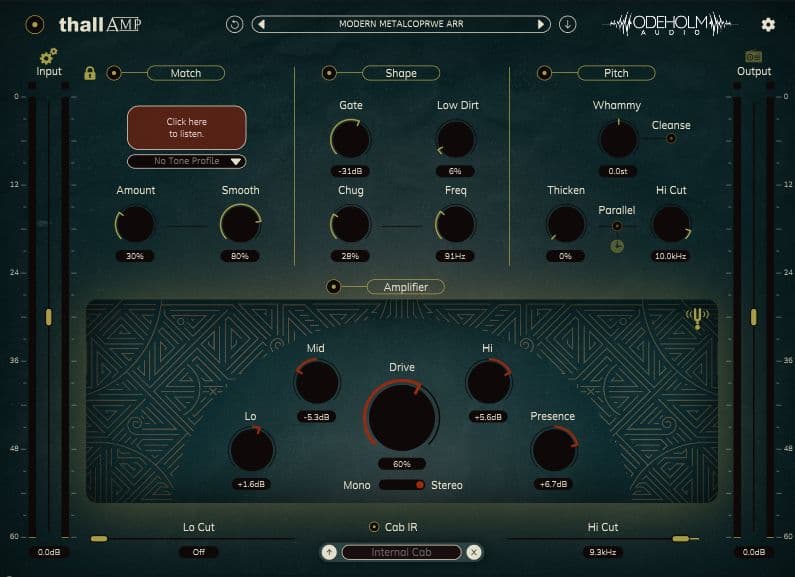
Task: Click the Hi knob in amplifier
Action: [488, 382]
